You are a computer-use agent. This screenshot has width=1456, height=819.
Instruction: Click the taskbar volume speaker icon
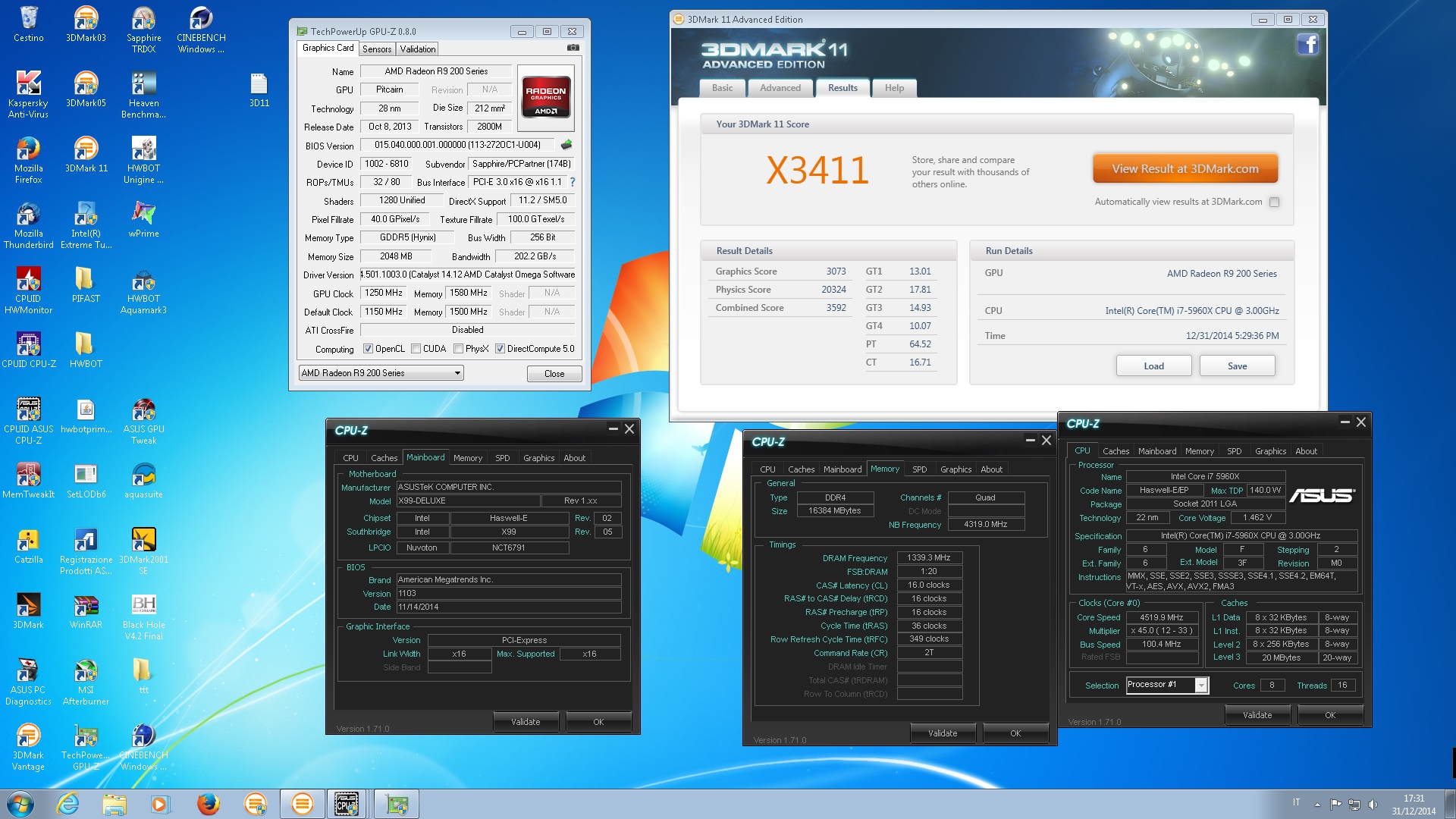(x=1373, y=805)
